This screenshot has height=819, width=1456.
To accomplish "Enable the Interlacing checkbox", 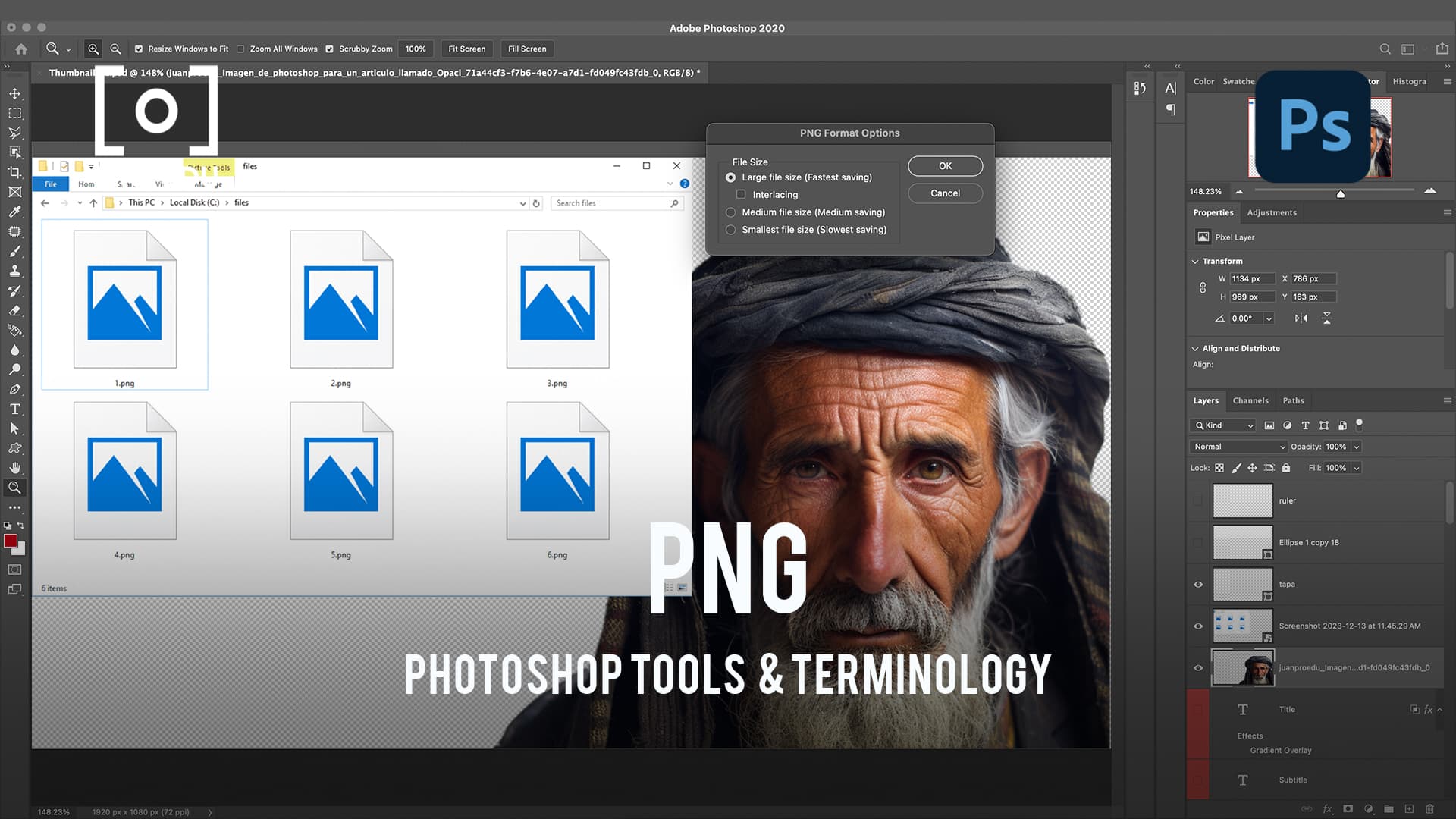I will pyautogui.click(x=741, y=194).
